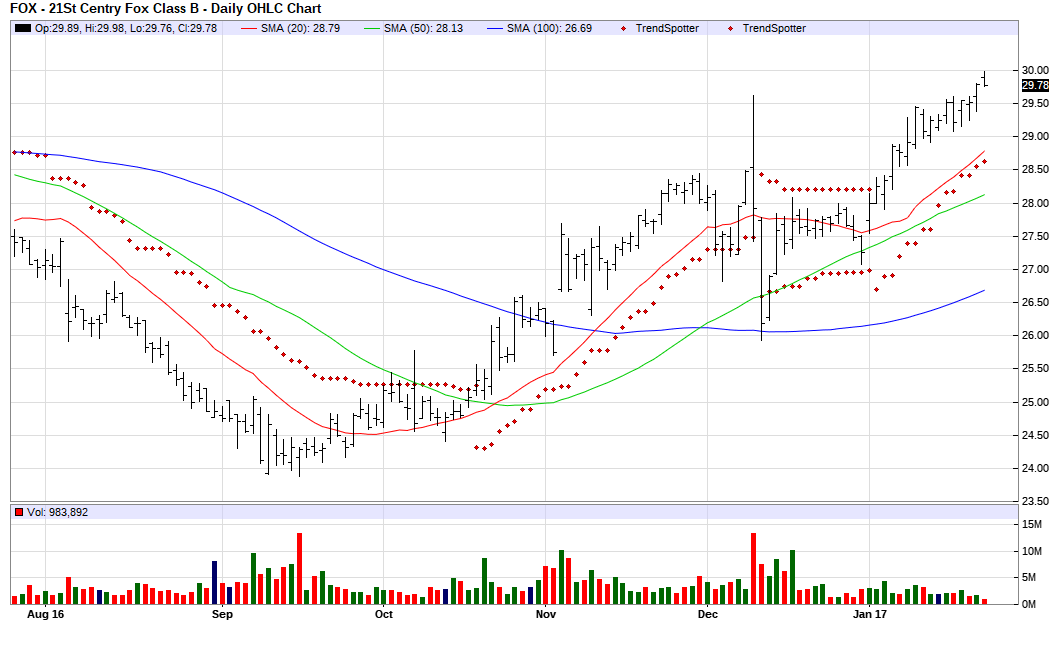1060x645 pixels.
Task: Click the 26.00 price axis label
Action: (x=1035, y=335)
